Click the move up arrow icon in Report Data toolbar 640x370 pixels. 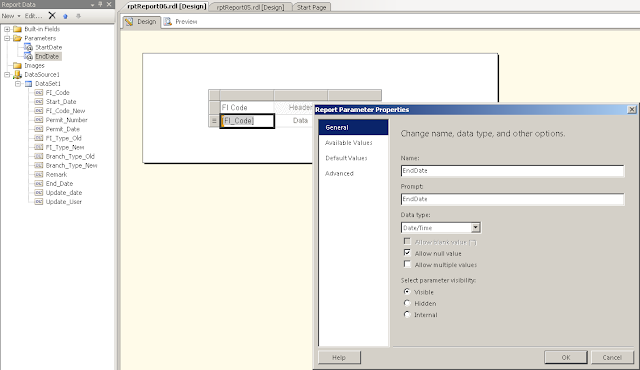(x=65, y=16)
